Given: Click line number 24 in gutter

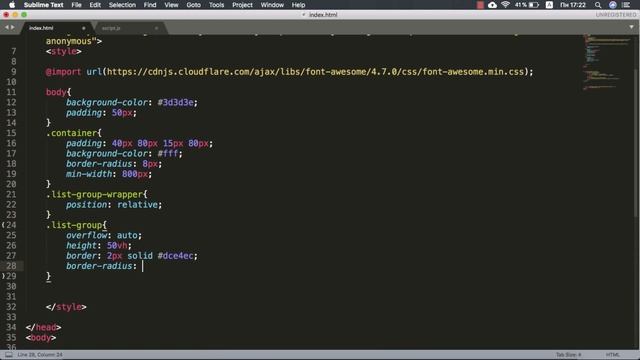Looking at the screenshot, I should tap(11, 225).
